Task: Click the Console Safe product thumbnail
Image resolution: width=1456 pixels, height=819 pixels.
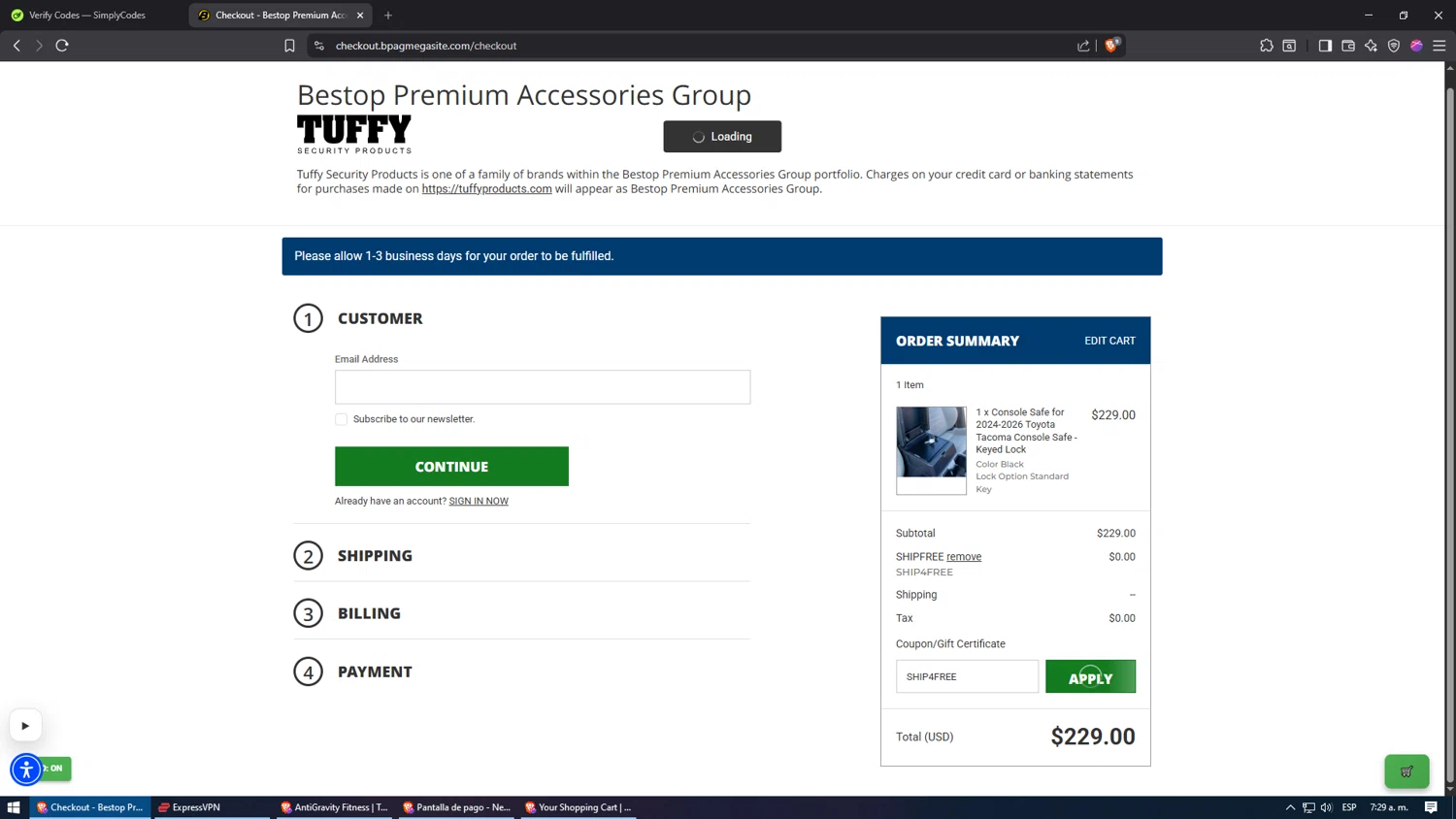Action: (931, 450)
